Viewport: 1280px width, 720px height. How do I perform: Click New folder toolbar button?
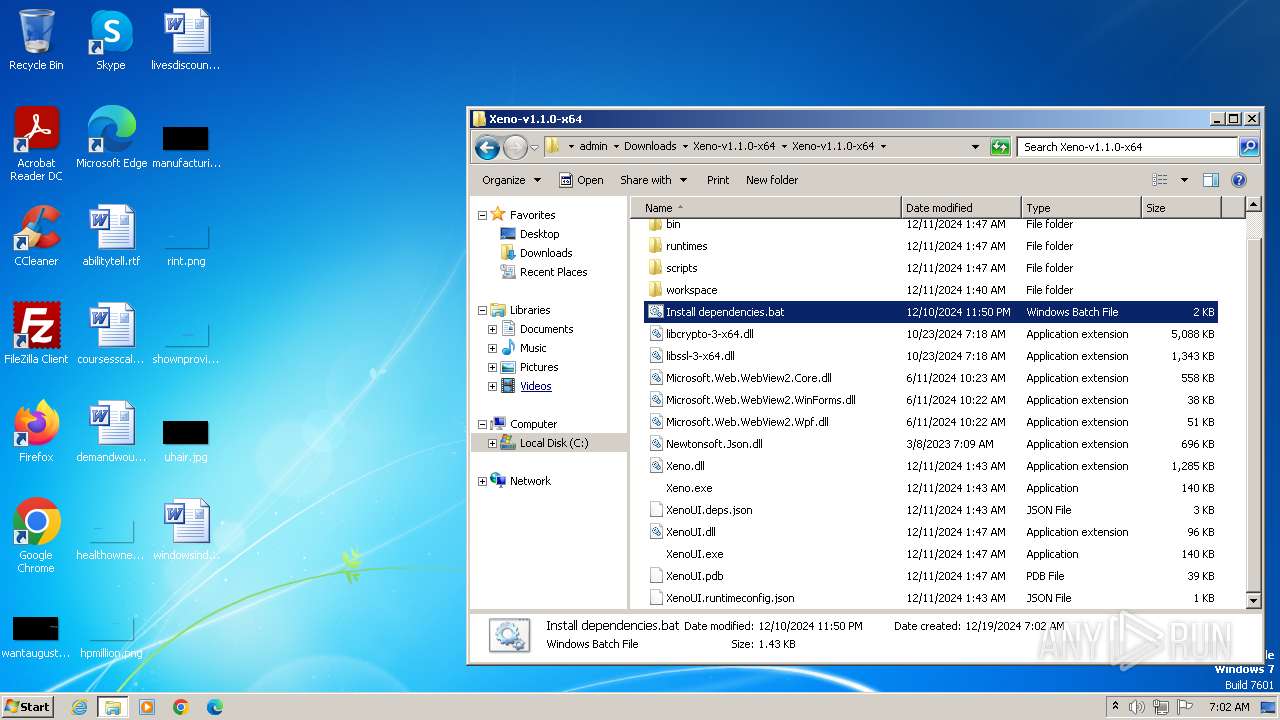point(771,180)
